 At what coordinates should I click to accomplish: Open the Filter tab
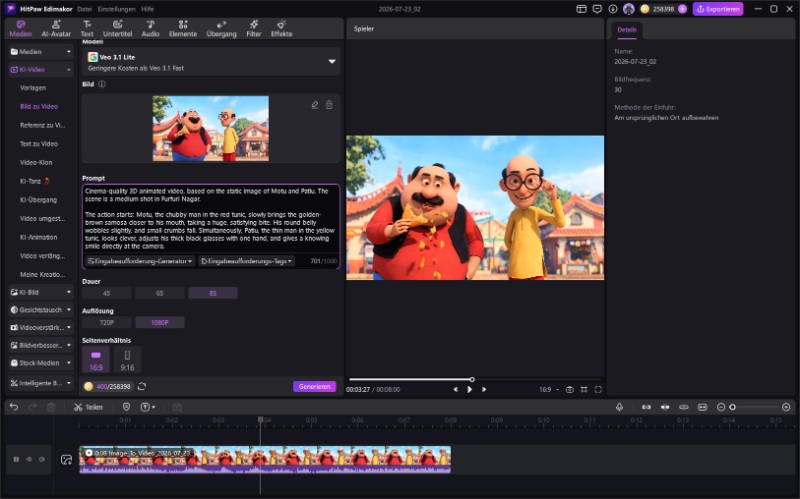[254, 29]
